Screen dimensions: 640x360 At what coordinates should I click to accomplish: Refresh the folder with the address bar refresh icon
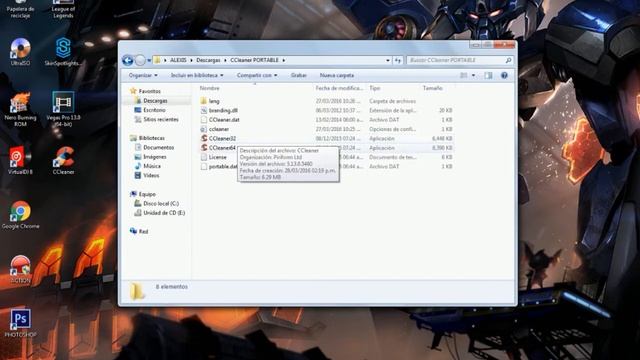pos(398,60)
